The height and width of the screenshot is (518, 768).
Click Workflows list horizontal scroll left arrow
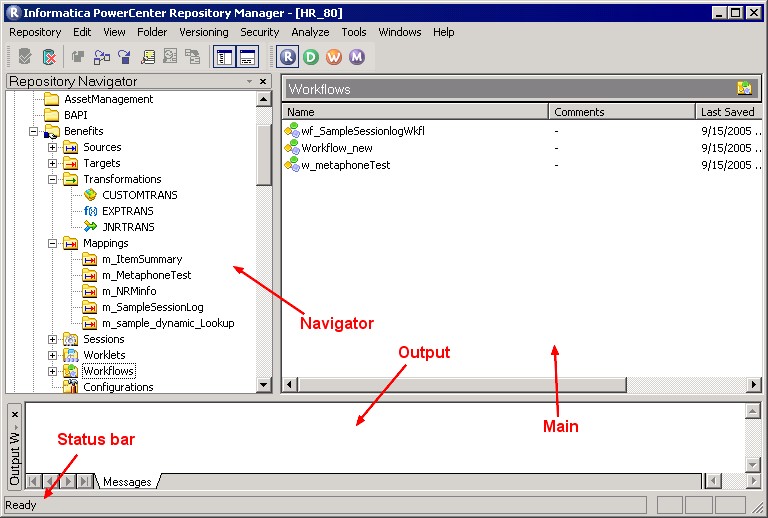(x=289, y=385)
